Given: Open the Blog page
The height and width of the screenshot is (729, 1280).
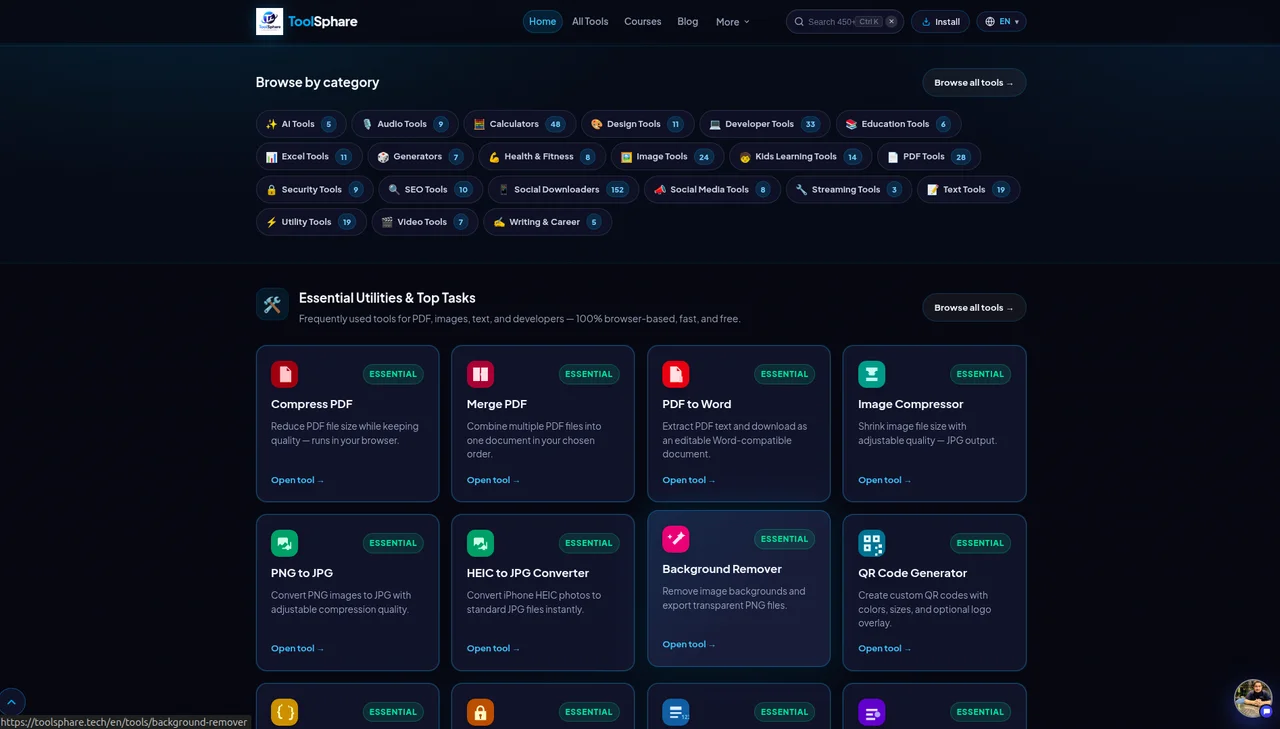Looking at the screenshot, I should coord(688,21).
